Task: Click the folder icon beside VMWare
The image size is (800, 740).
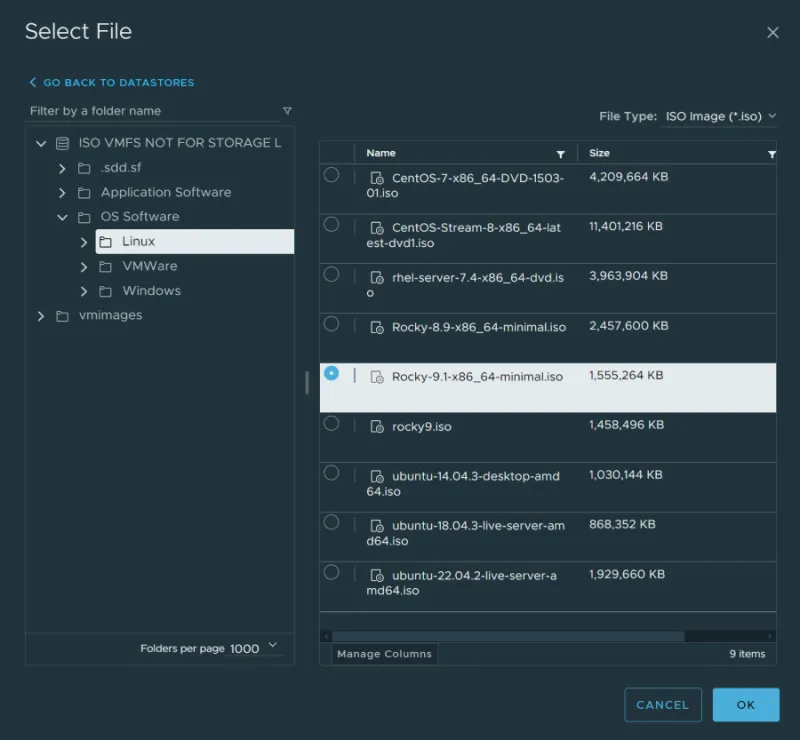Action: pyautogui.click(x=106, y=266)
